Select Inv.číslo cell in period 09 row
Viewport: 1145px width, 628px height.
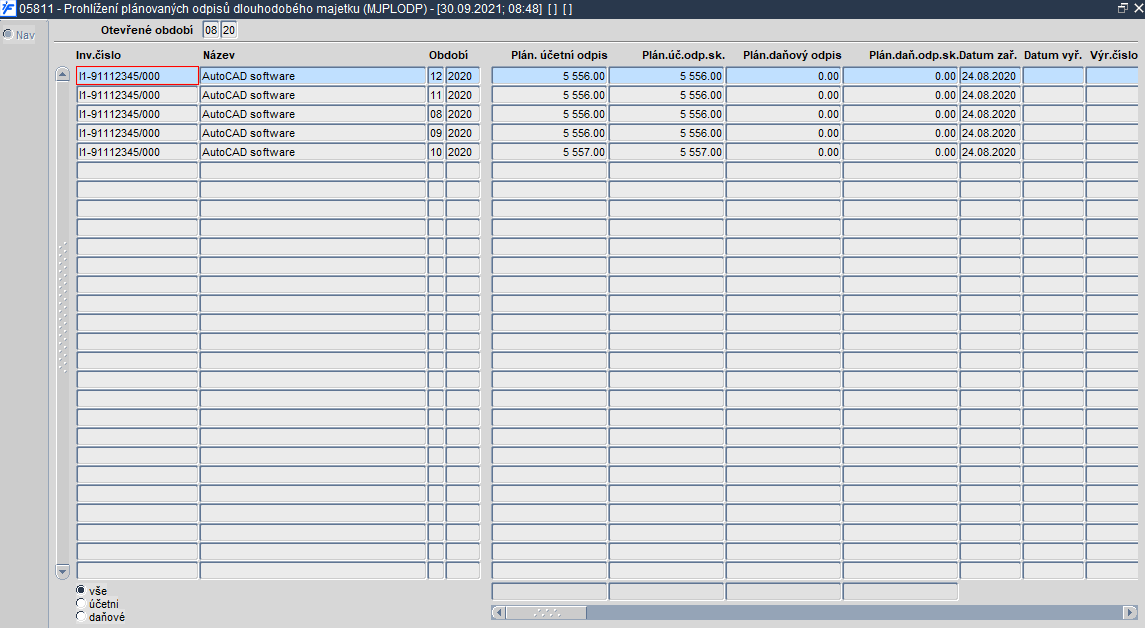pyautogui.click(x=137, y=133)
